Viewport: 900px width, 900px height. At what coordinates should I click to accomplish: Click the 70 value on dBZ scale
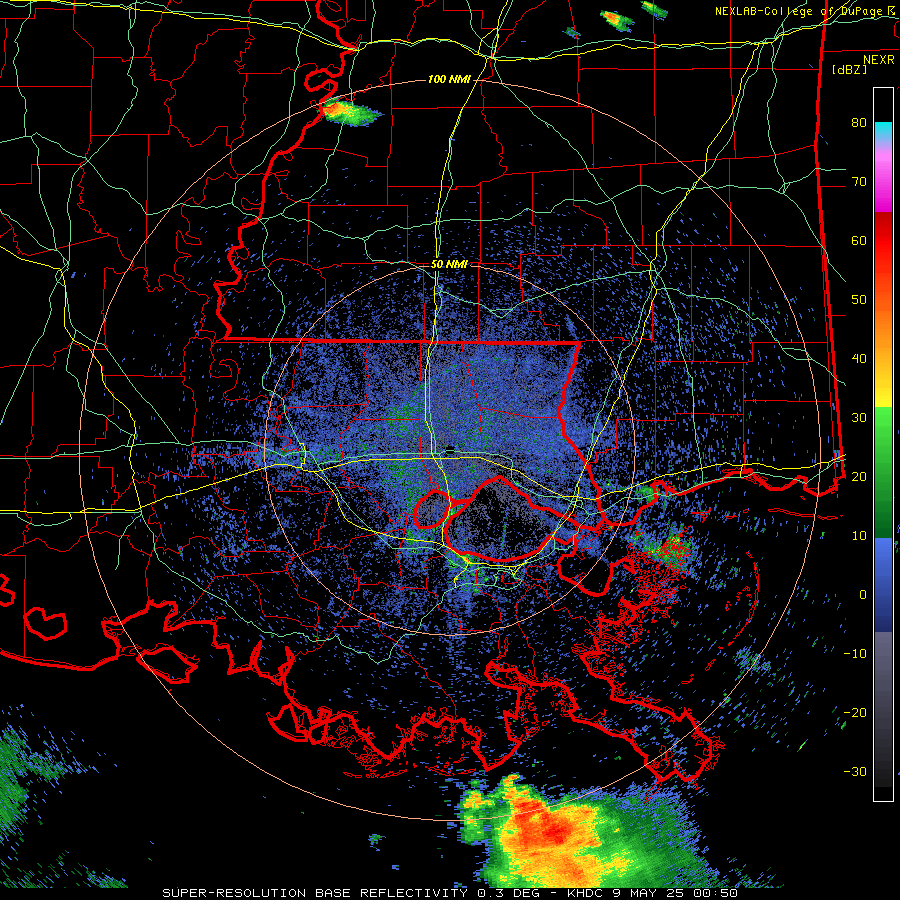(x=859, y=182)
